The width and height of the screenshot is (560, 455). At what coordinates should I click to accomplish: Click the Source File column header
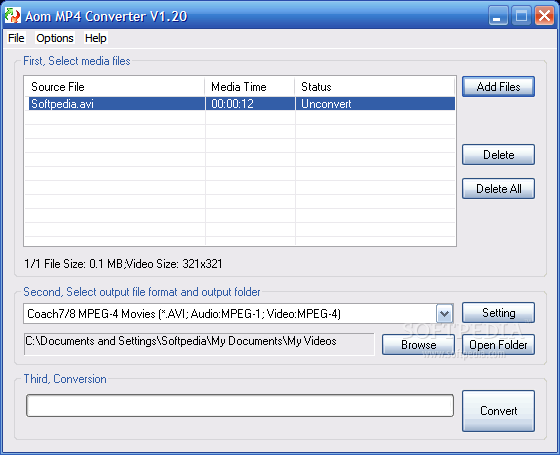tap(115, 87)
